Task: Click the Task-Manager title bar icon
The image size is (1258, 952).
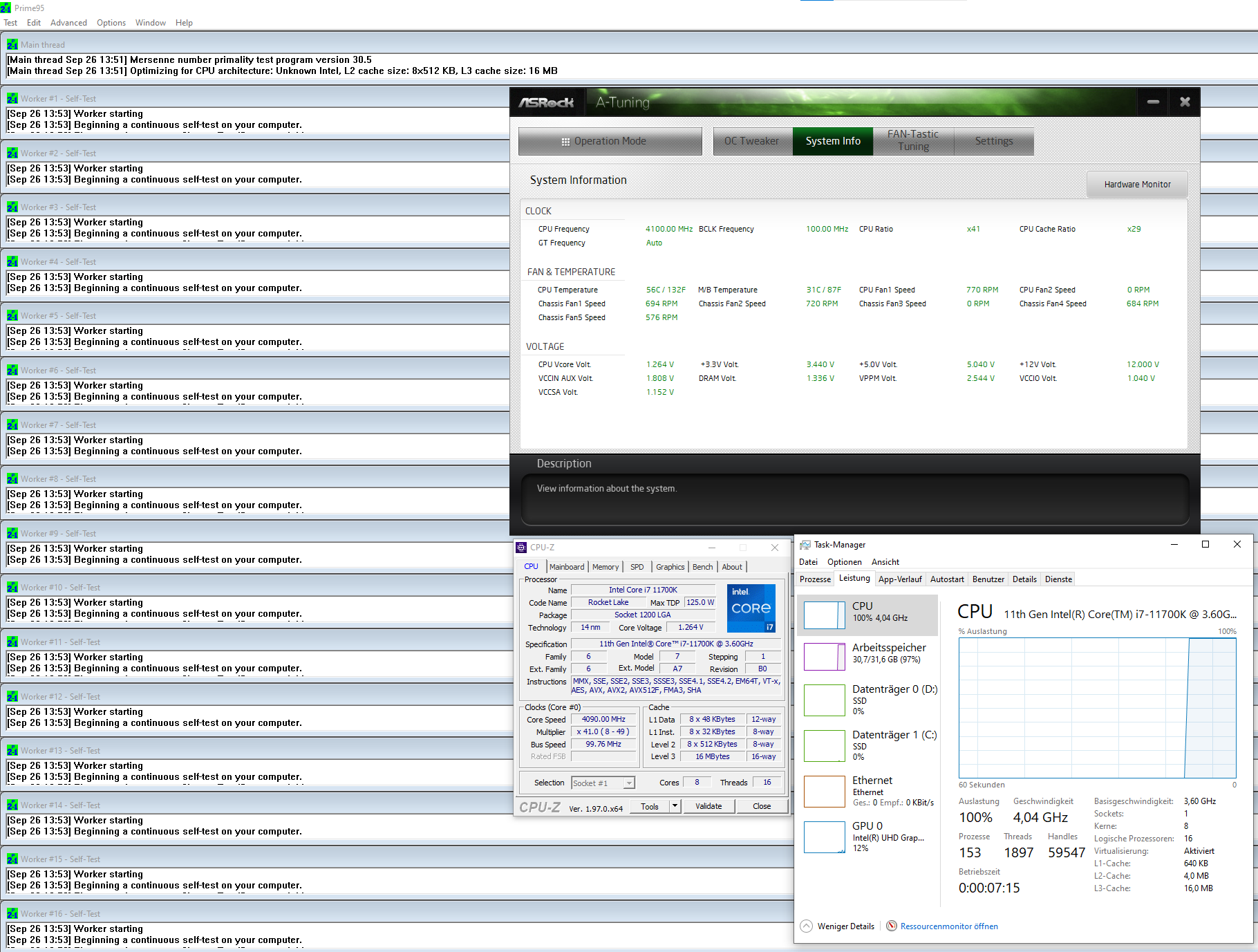Action: point(805,545)
